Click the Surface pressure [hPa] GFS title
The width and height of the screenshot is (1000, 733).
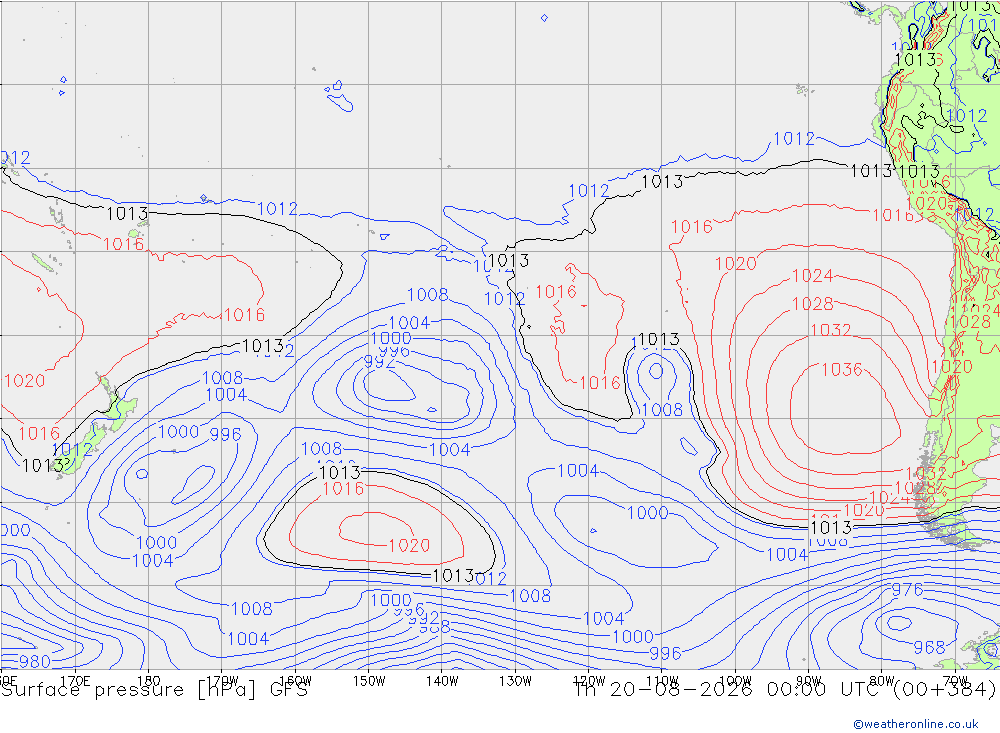click(155, 690)
